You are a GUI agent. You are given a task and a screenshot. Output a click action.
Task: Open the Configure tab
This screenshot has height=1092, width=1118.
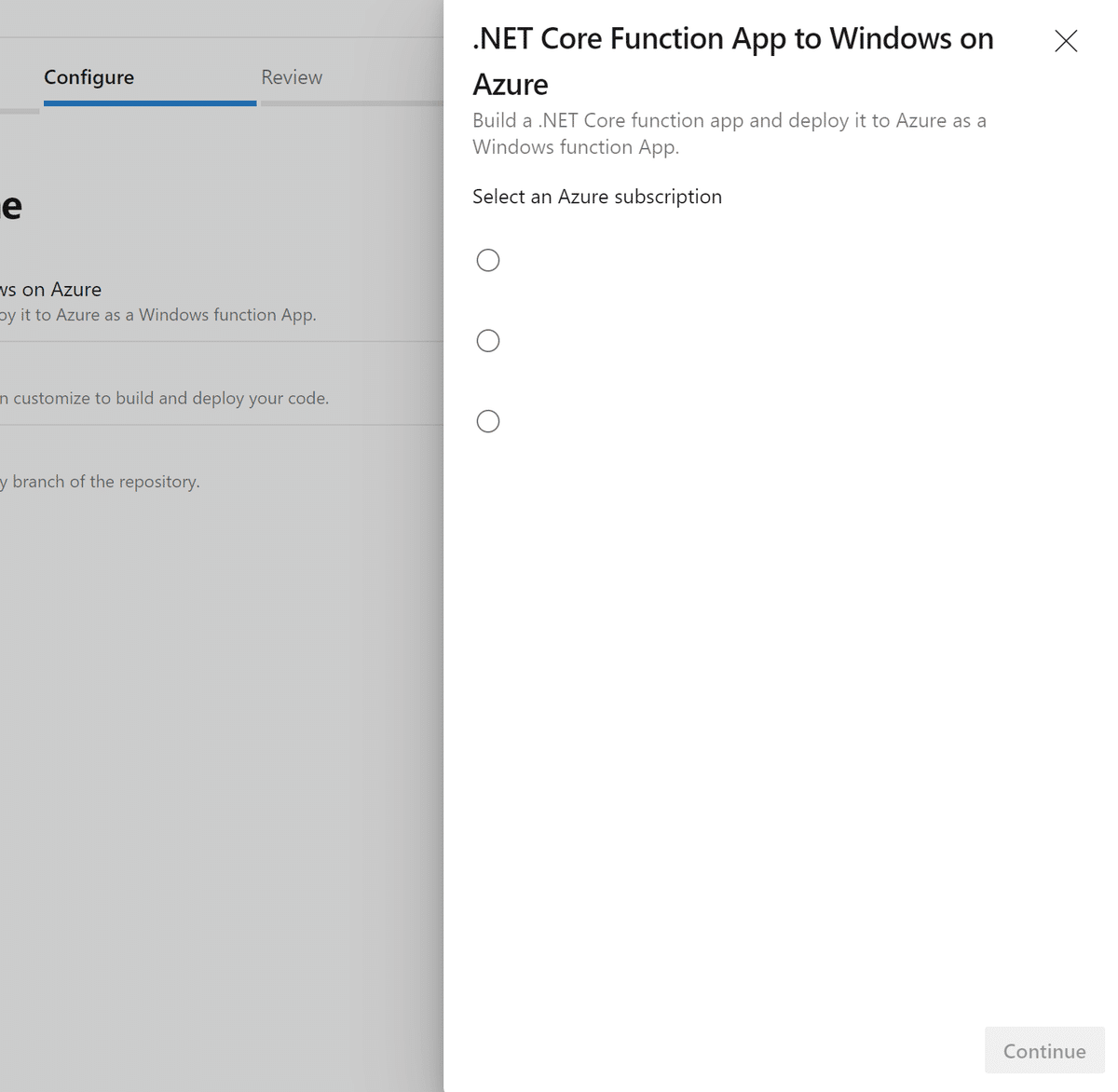(89, 77)
